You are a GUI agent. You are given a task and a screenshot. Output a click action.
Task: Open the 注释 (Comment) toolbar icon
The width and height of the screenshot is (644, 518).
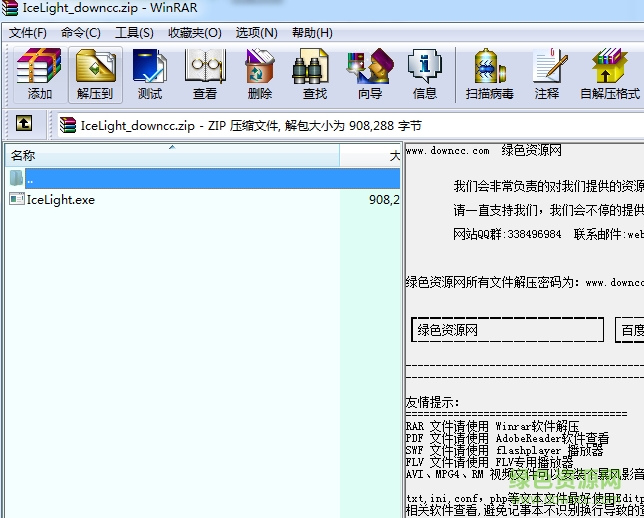(x=547, y=74)
